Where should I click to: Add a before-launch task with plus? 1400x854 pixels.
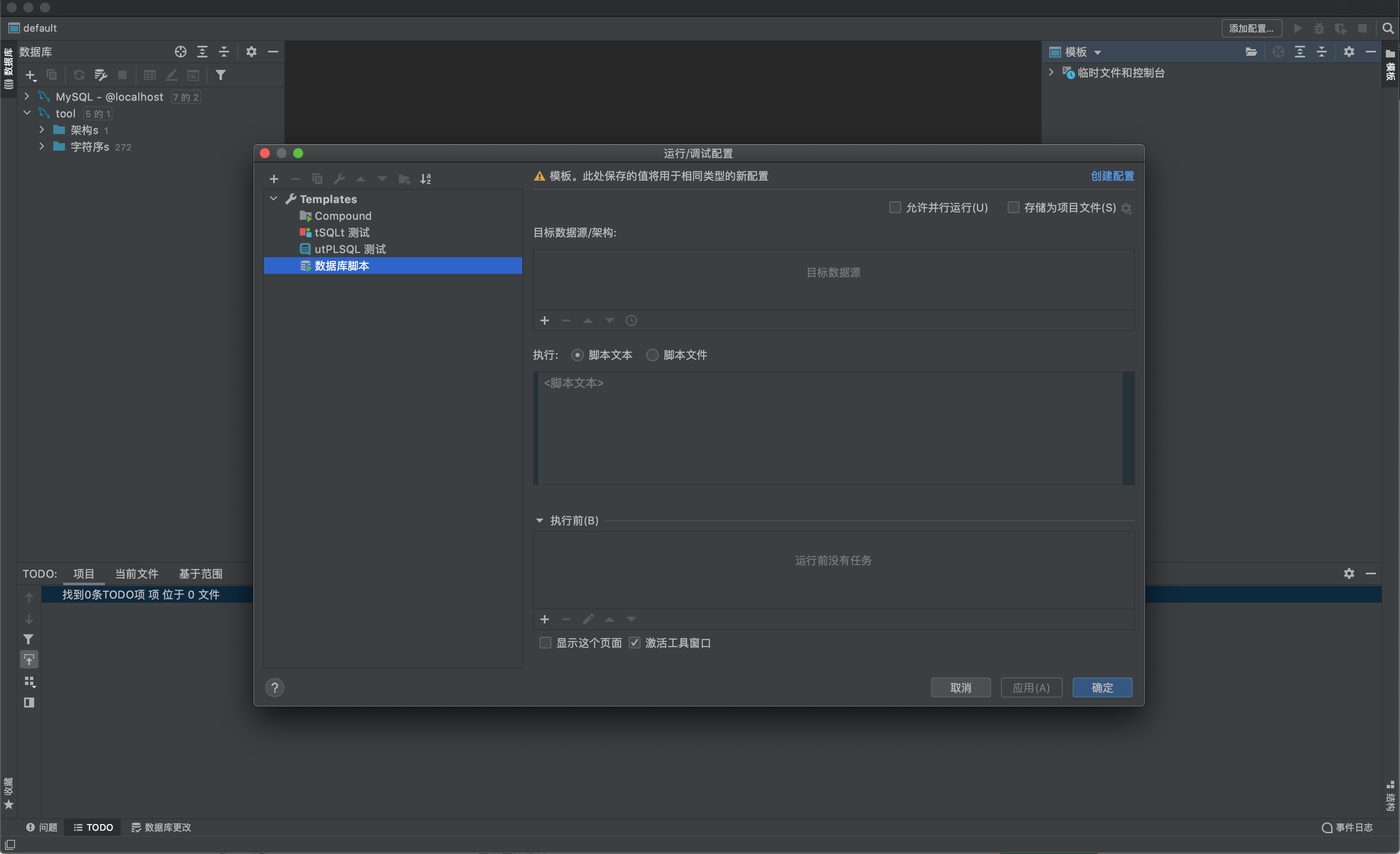[544, 619]
